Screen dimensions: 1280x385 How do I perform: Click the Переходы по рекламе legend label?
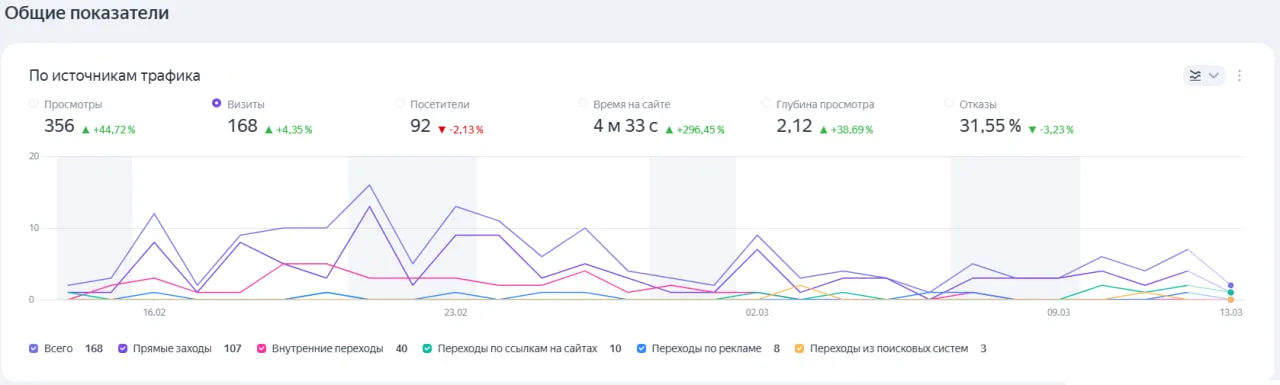pyautogui.click(x=708, y=349)
